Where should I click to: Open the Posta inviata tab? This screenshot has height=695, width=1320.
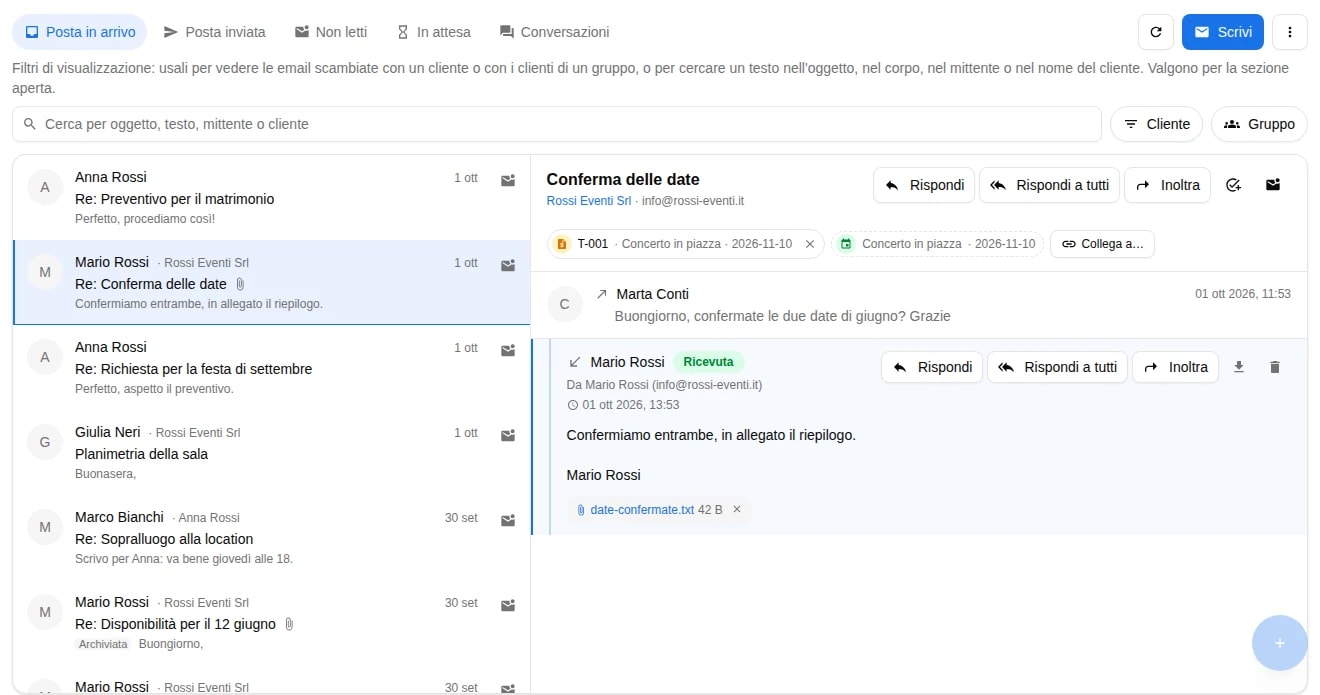click(215, 32)
